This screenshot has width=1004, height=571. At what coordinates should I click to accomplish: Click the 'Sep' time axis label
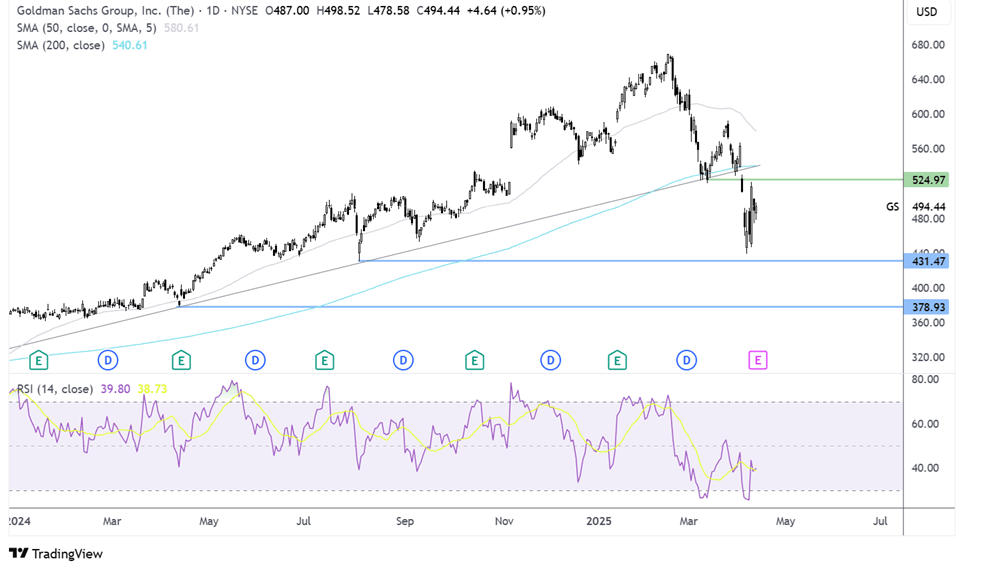(x=405, y=521)
